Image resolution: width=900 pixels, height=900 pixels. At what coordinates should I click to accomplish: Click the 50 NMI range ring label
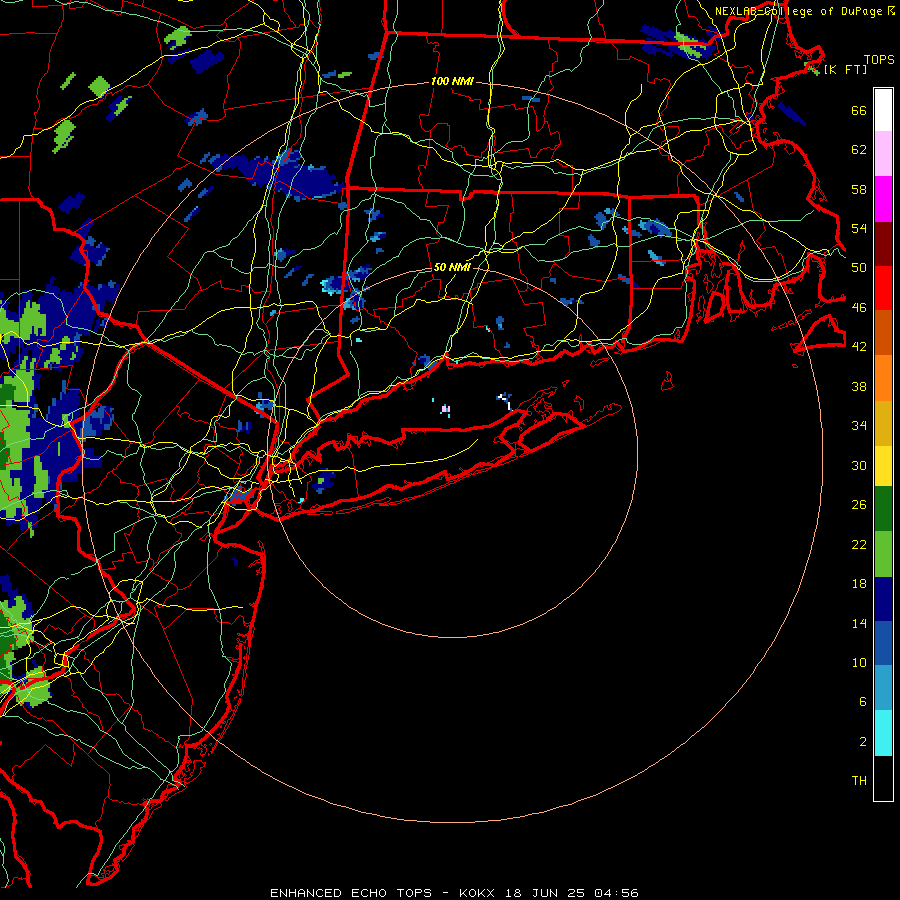point(452,267)
